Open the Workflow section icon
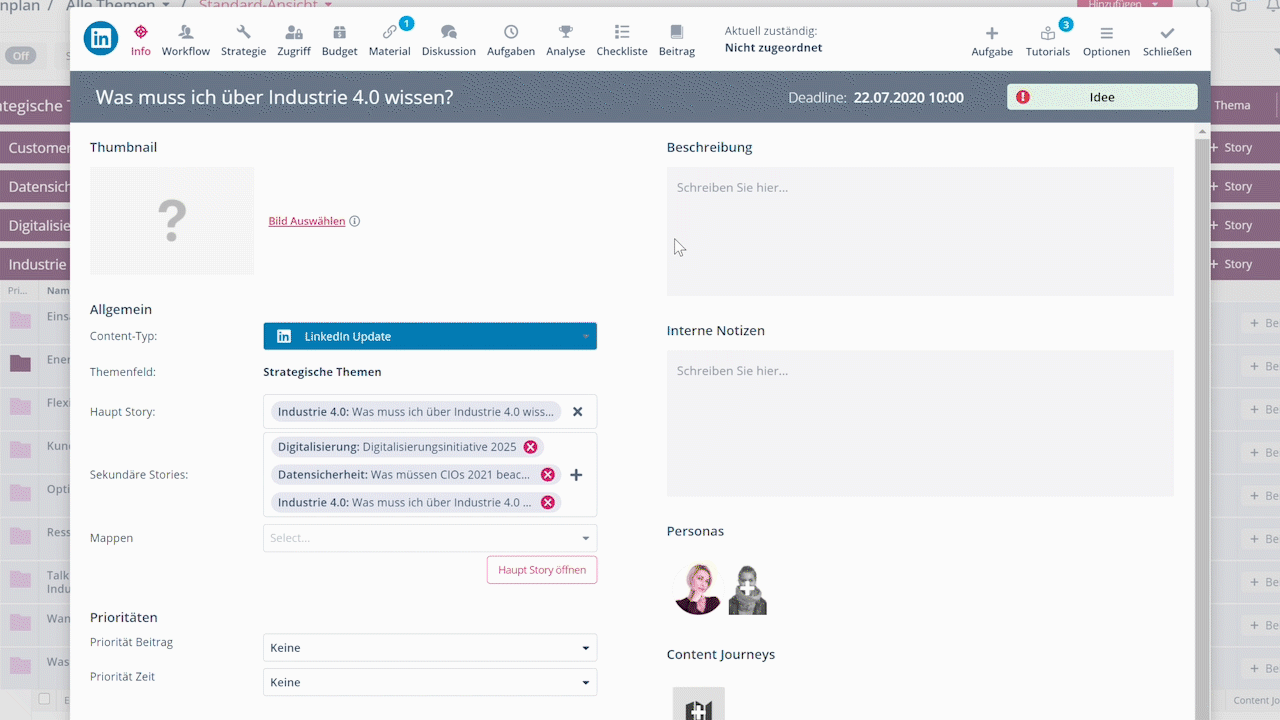This screenshot has width=1280, height=720. [x=185, y=33]
